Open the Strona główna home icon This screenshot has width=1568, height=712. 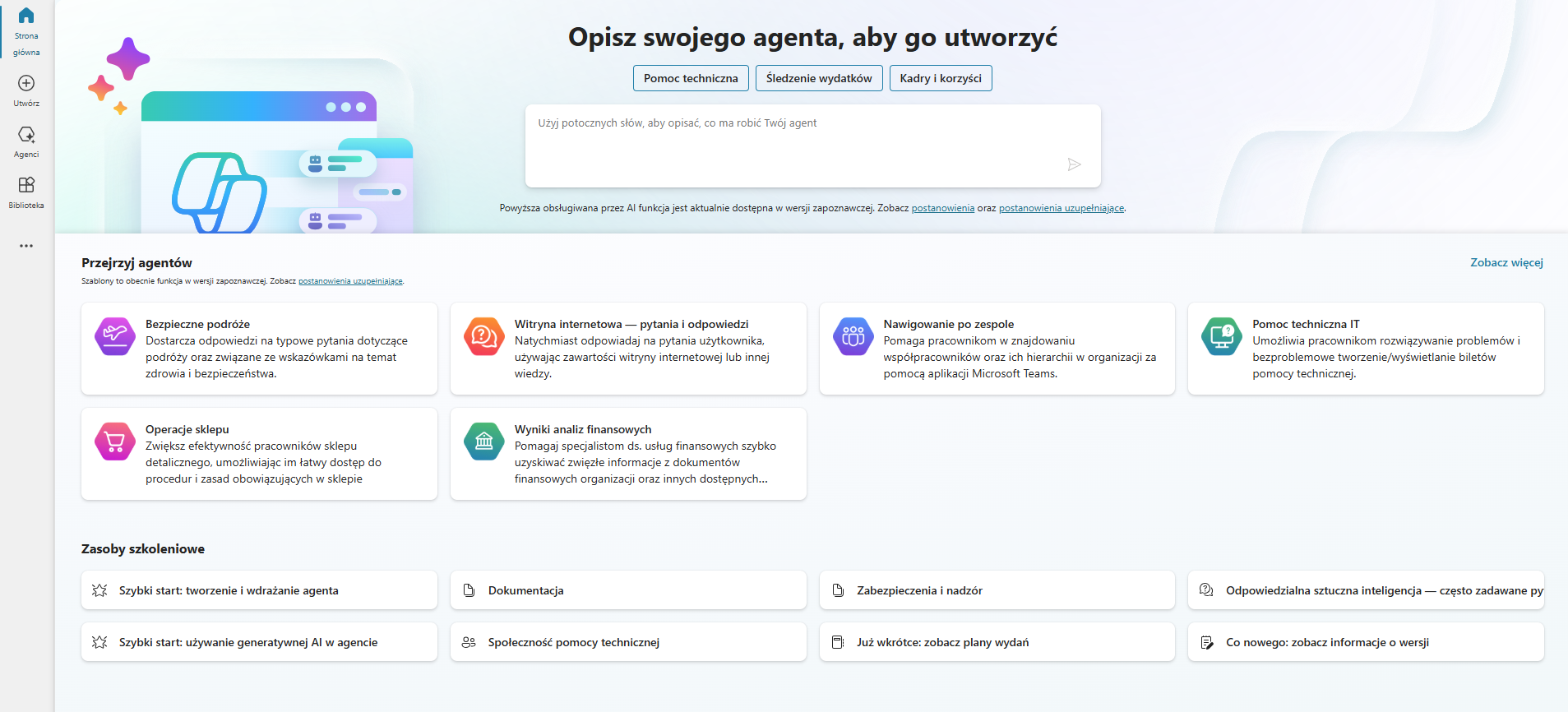[x=26, y=16]
